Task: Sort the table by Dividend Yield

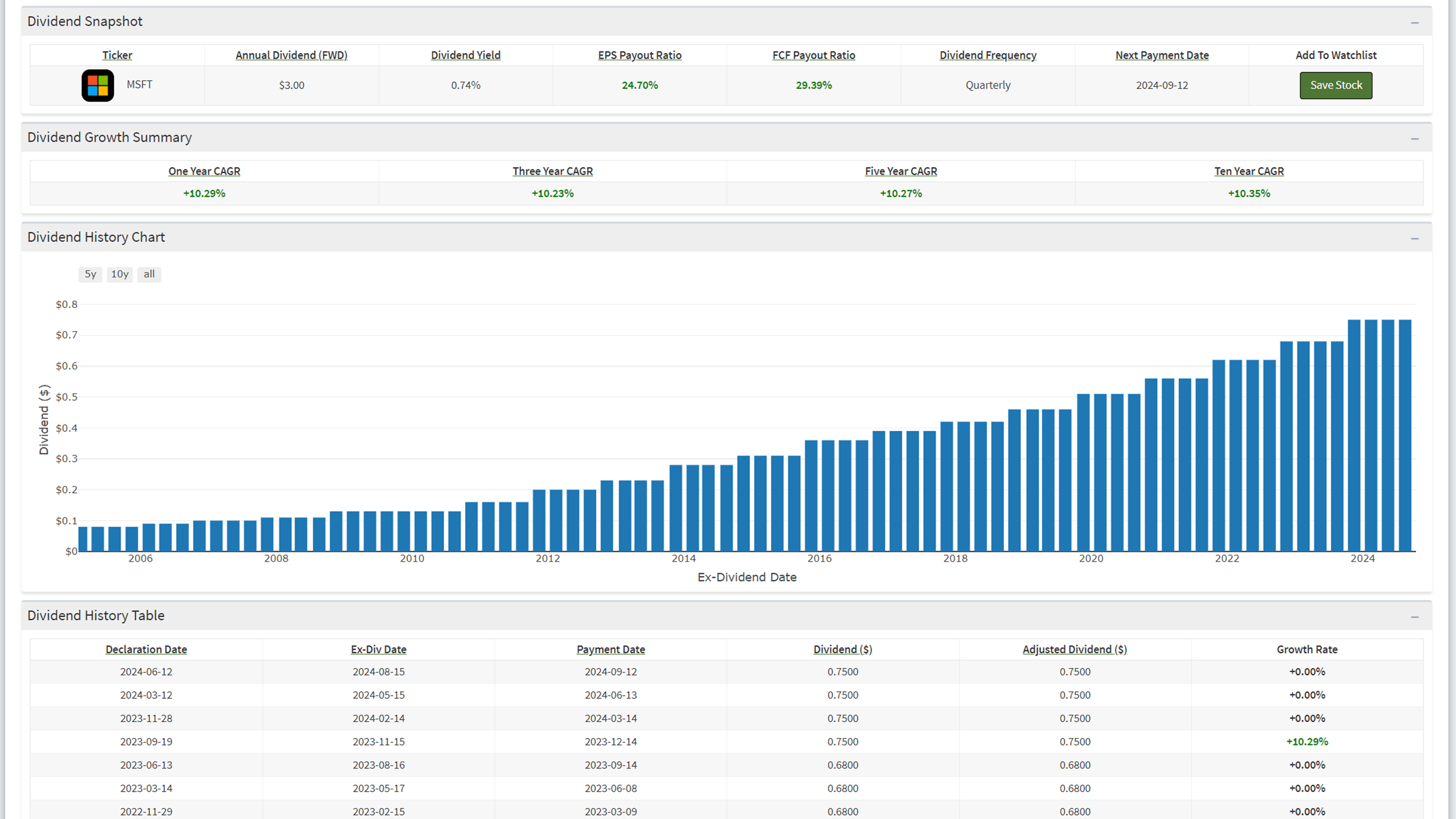Action: click(x=465, y=55)
